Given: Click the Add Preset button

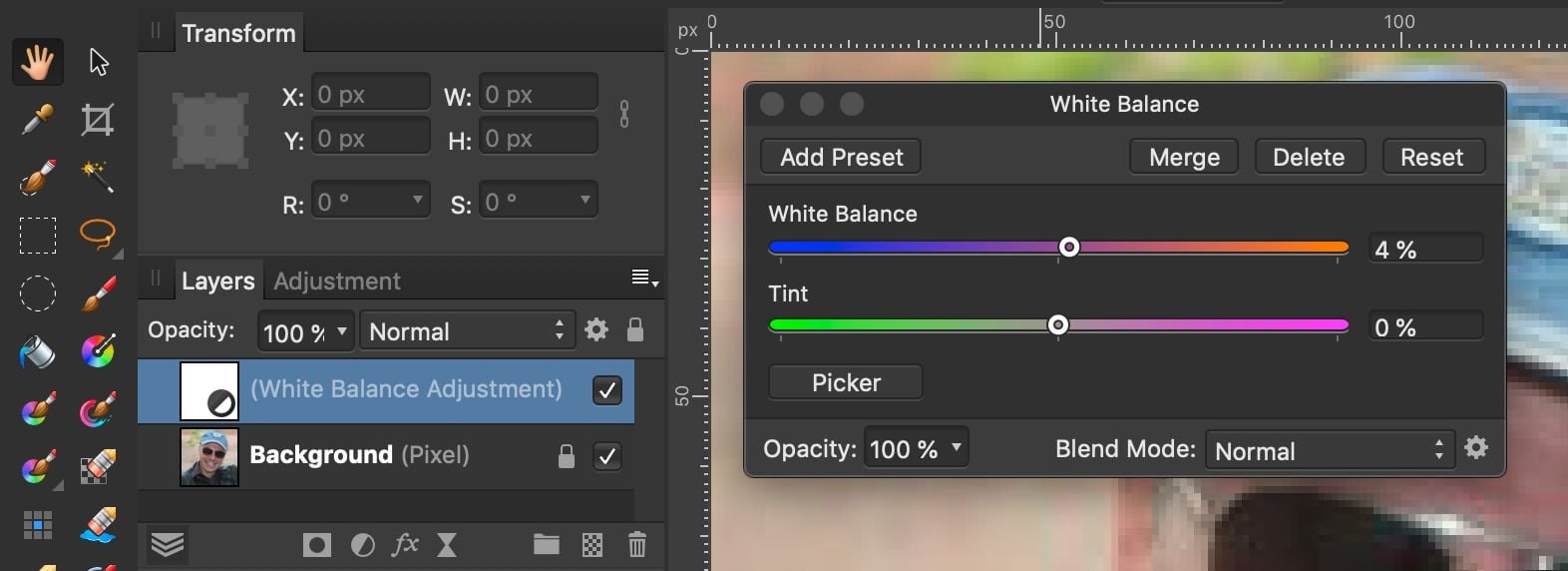Looking at the screenshot, I should click(841, 157).
